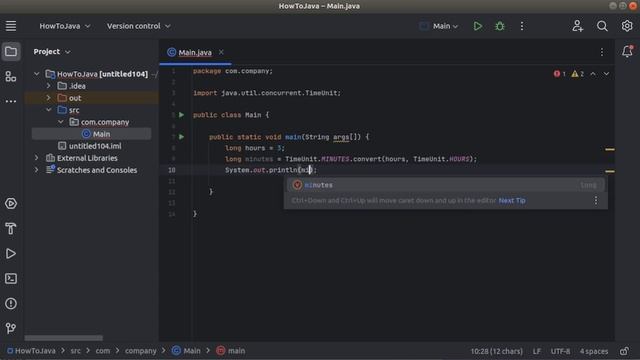Open more run actions menu in the toolbar
The width and height of the screenshot is (640, 360).
[x=522, y=26]
